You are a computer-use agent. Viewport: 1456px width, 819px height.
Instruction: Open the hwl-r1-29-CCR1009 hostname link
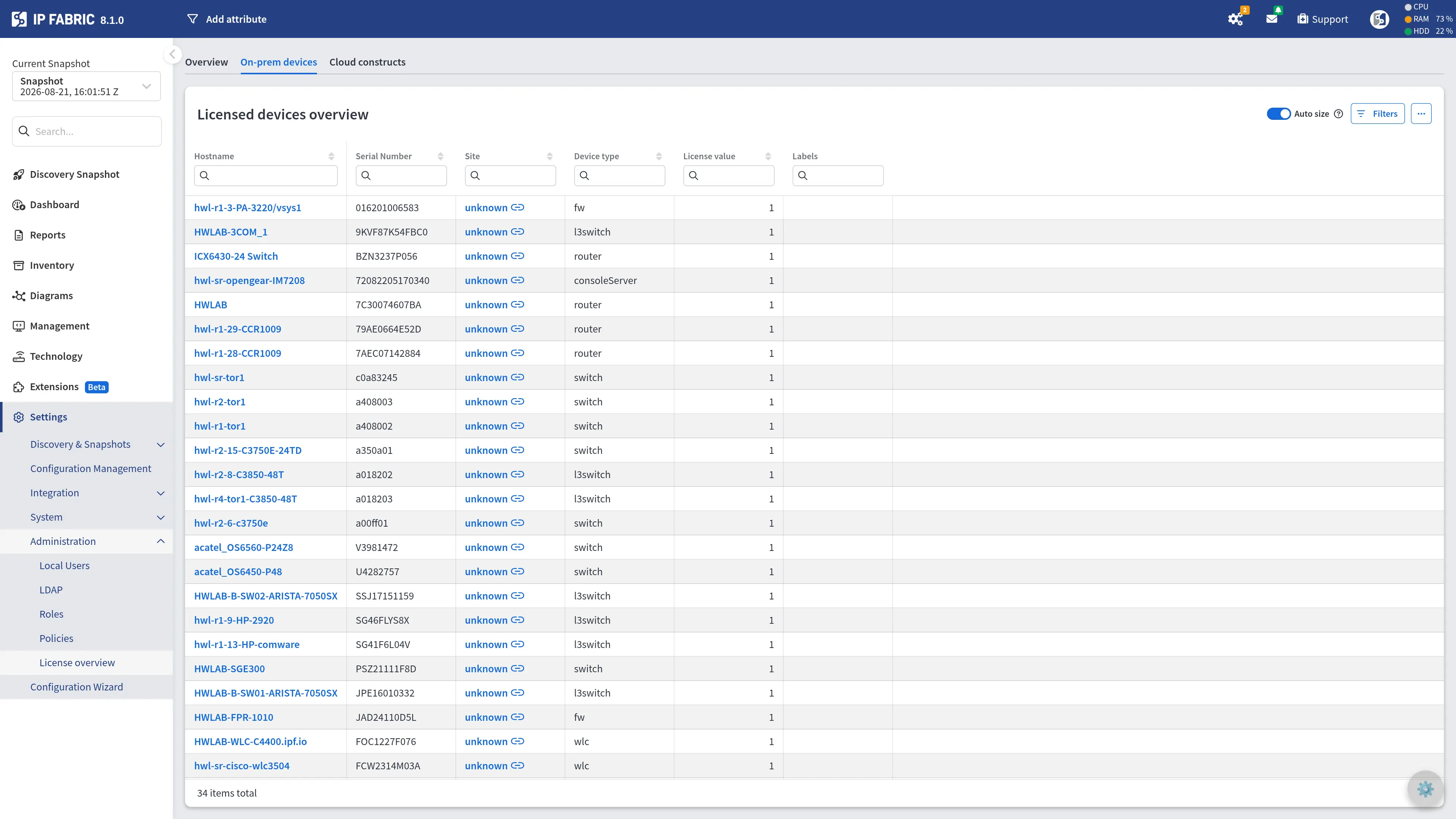(x=237, y=329)
